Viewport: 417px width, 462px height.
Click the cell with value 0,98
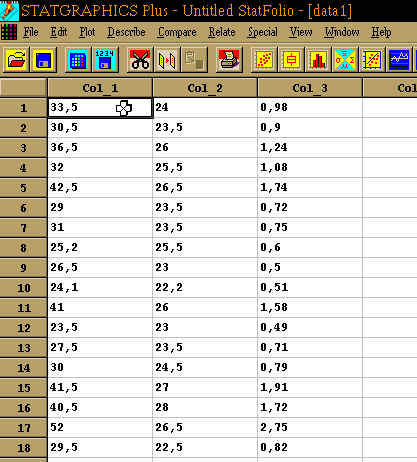(310, 108)
